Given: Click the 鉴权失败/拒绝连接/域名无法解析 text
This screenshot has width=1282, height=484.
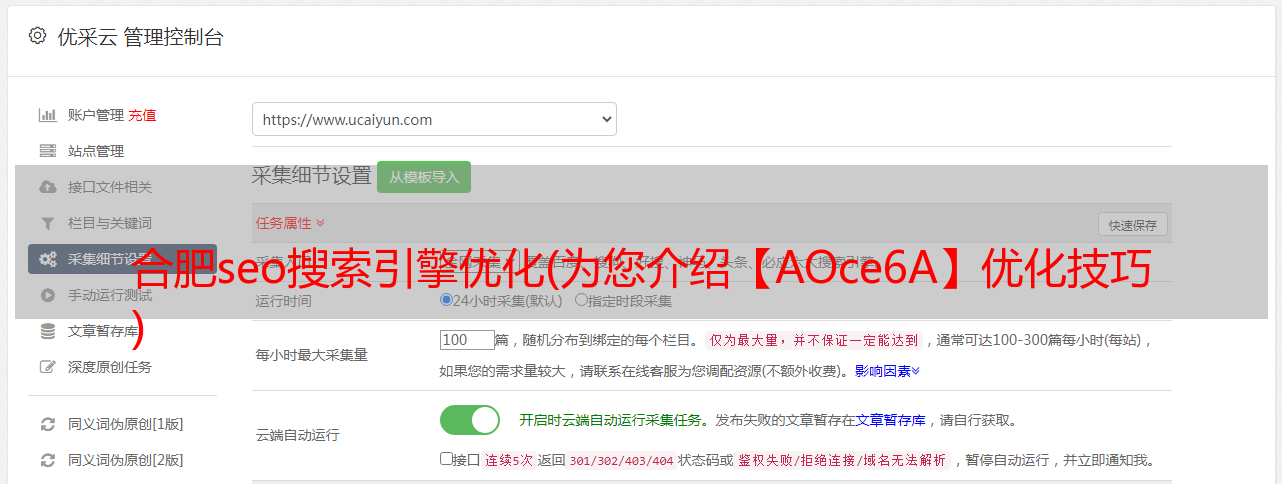Looking at the screenshot, I should tap(843, 460).
